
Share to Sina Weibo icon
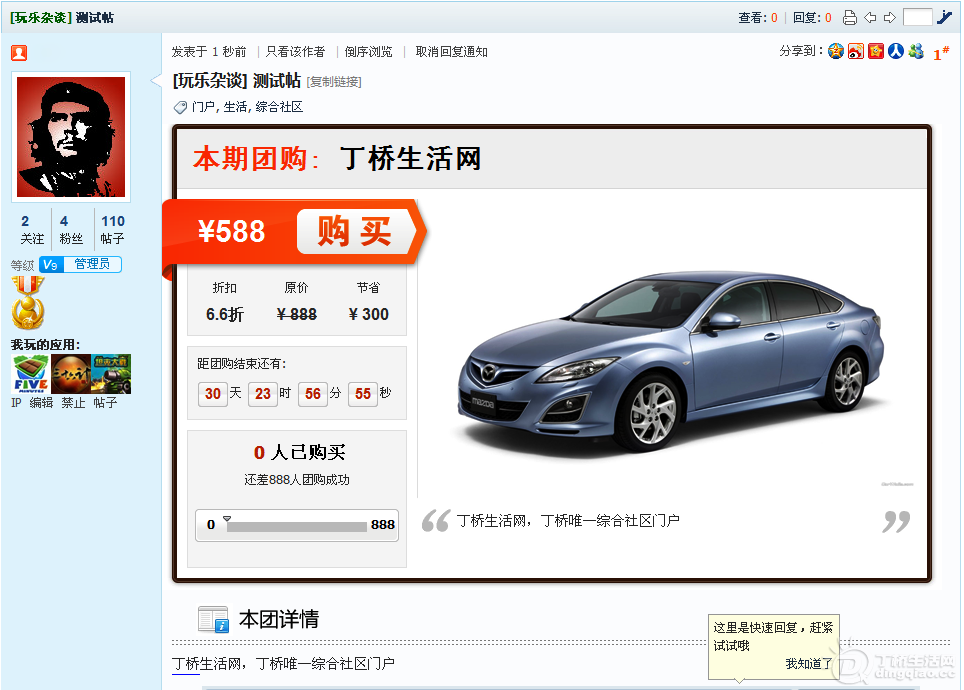point(856,52)
